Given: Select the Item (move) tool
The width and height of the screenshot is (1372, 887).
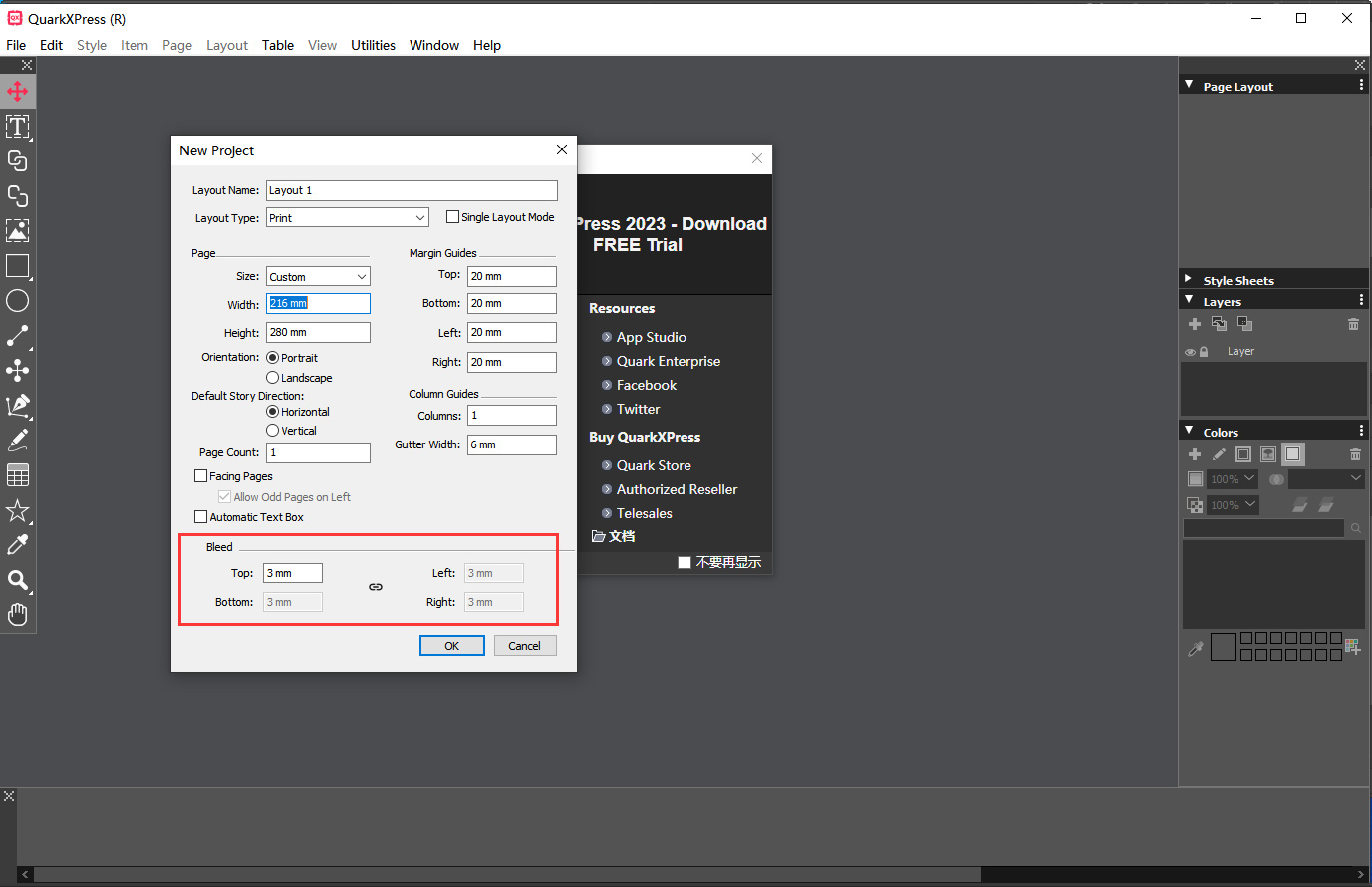Looking at the screenshot, I should point(18,92).
